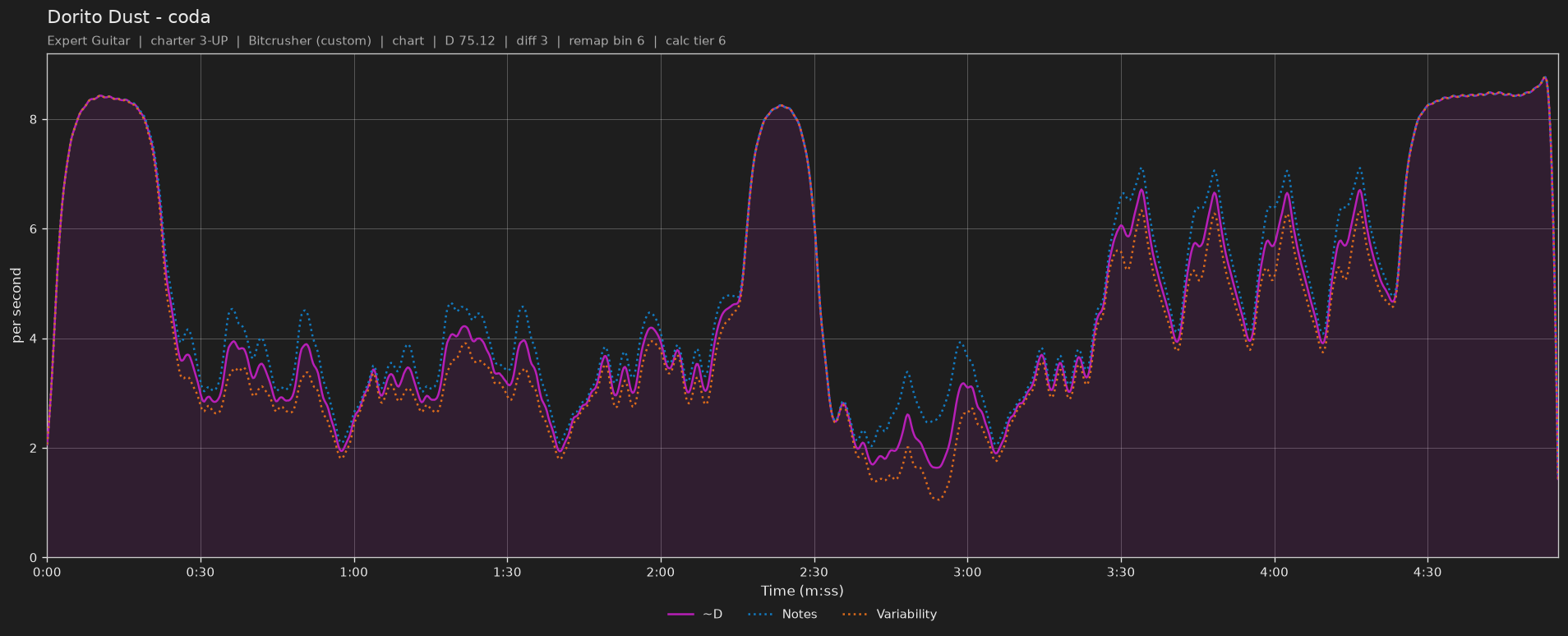Click the 'Notes' legend entry
This screenshot has width=1568, height=636.
click(782, 614)
